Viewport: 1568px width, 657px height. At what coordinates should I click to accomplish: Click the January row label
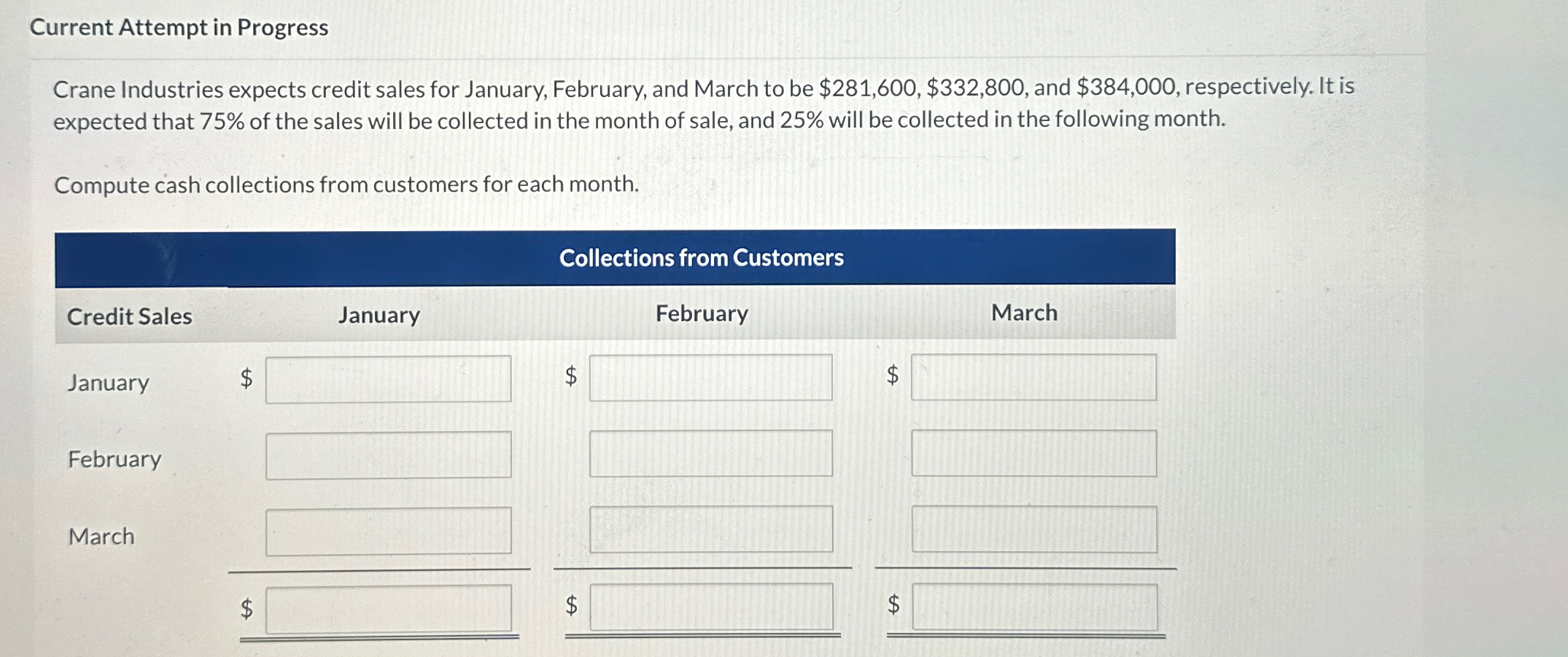click(108, 382)
